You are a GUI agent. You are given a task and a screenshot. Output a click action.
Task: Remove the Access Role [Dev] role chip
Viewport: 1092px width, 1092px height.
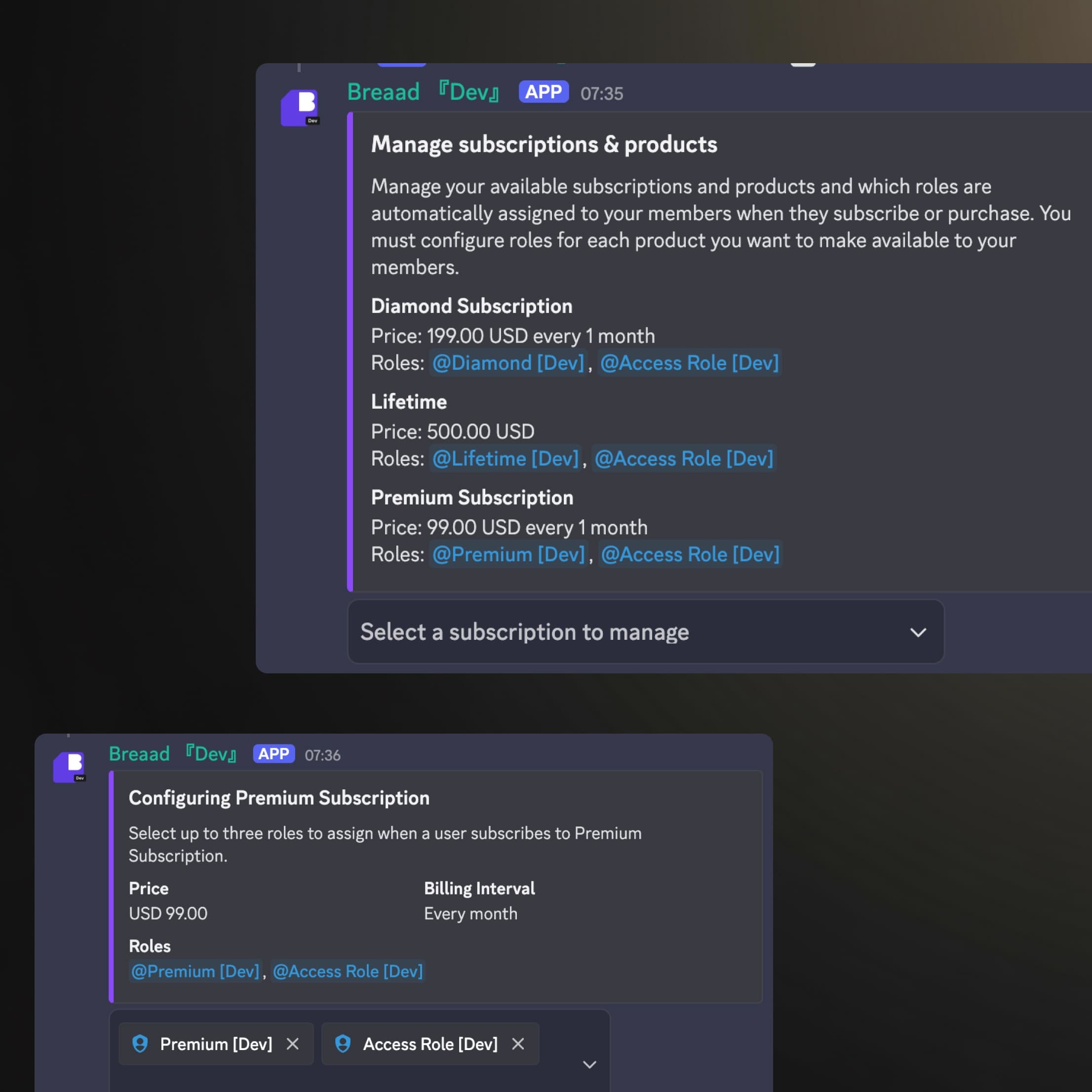pos(518,1044)
